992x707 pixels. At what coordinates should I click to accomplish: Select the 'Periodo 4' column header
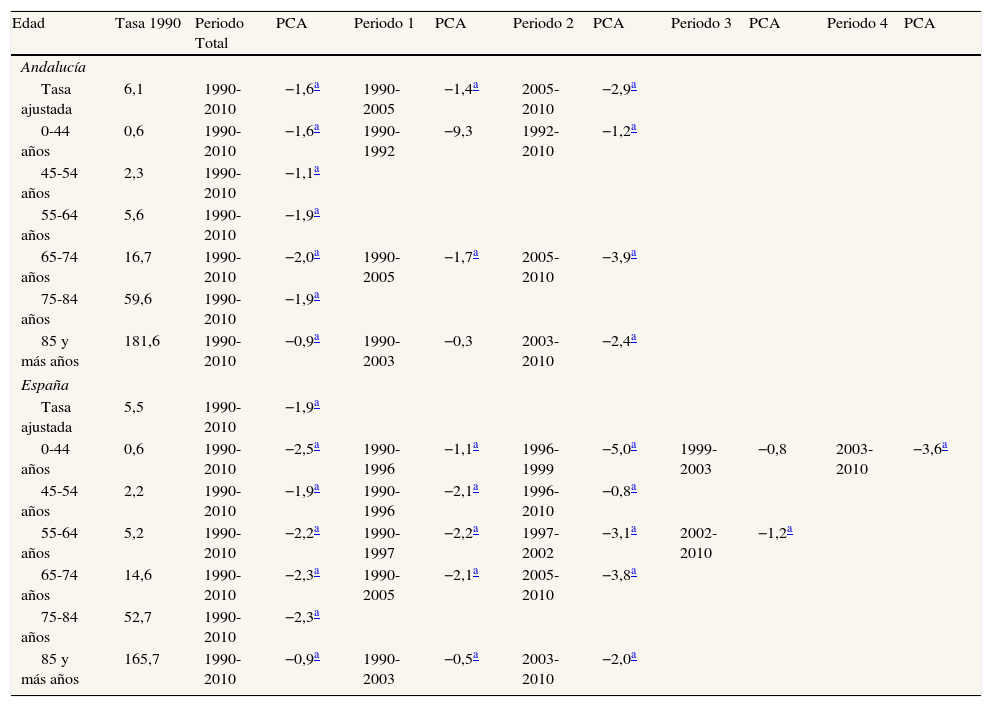pos(857,23)
